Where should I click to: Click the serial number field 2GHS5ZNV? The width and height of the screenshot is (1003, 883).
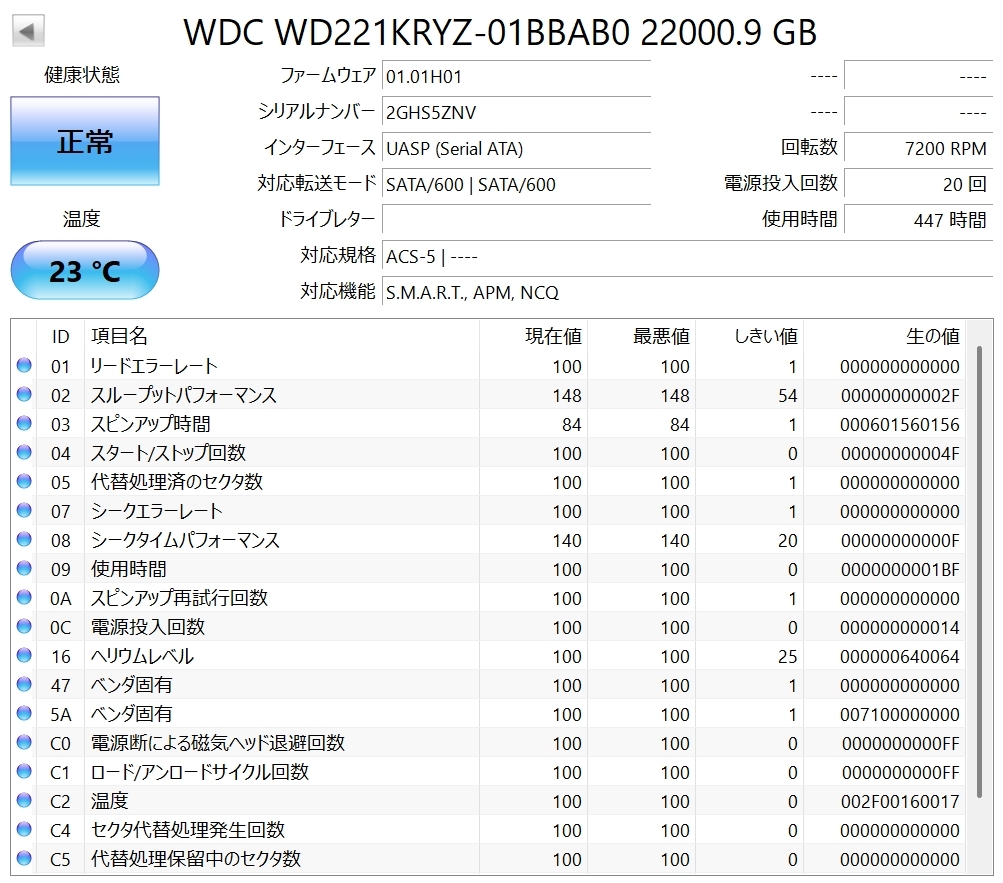tap(516, 113)
